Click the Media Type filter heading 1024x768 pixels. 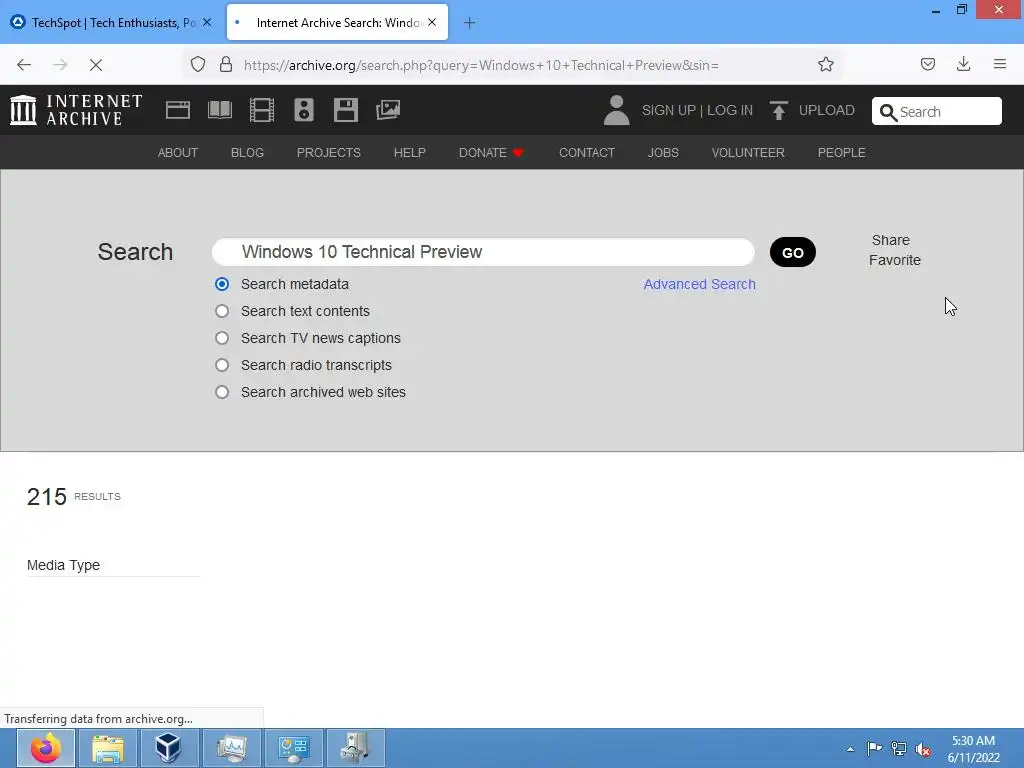[63, 566]
